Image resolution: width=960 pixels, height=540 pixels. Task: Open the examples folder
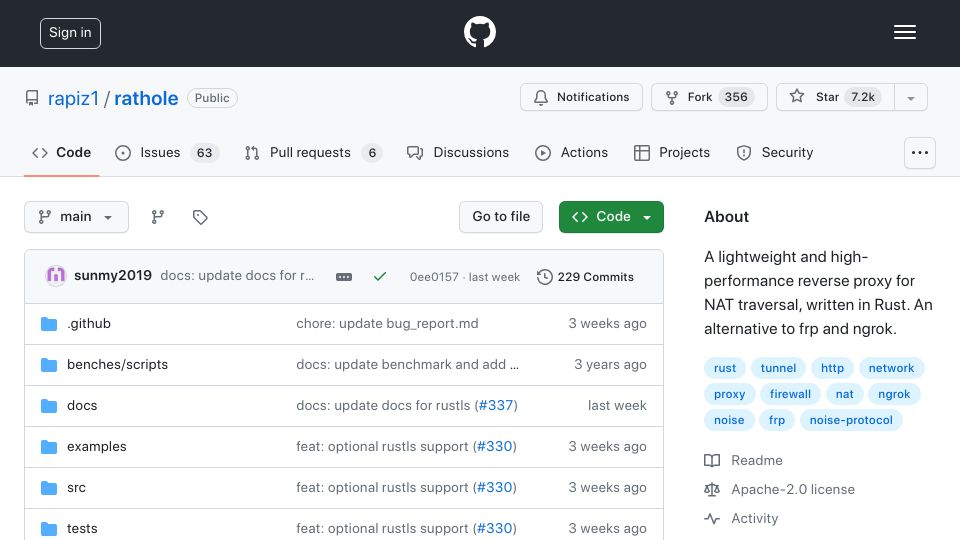(97, 446)
